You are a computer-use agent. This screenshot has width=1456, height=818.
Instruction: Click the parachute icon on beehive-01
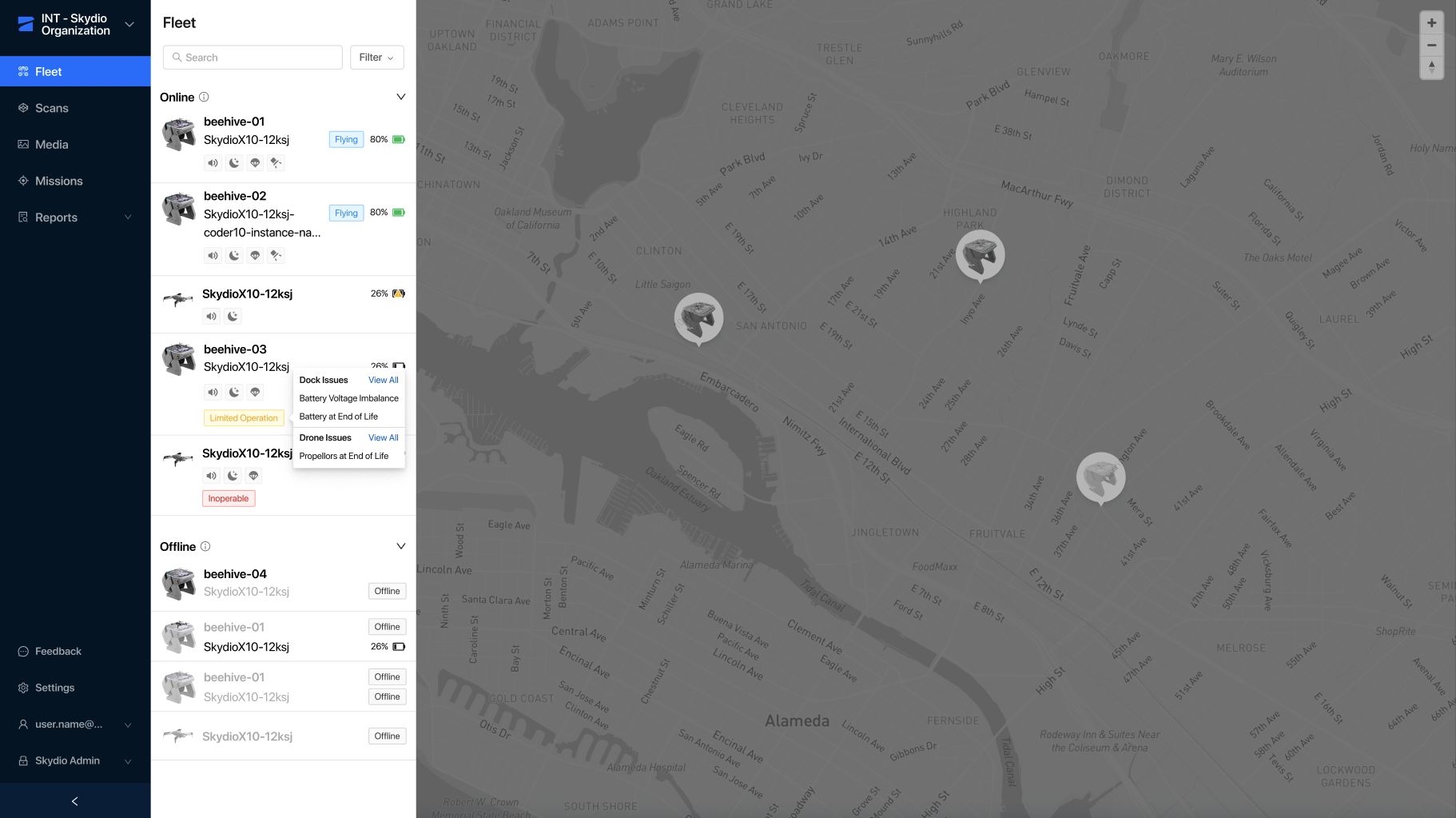tap(255, 163)
